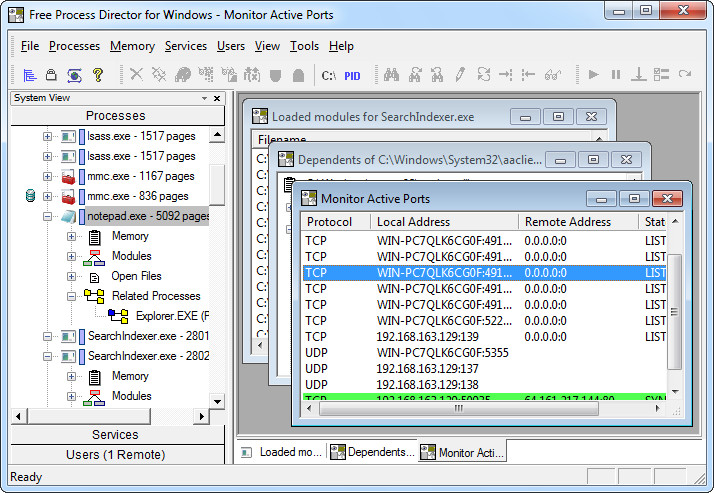Sort ports by the Protocol column header
Viewport: 714px width, 493px height.
click(335, 222)
